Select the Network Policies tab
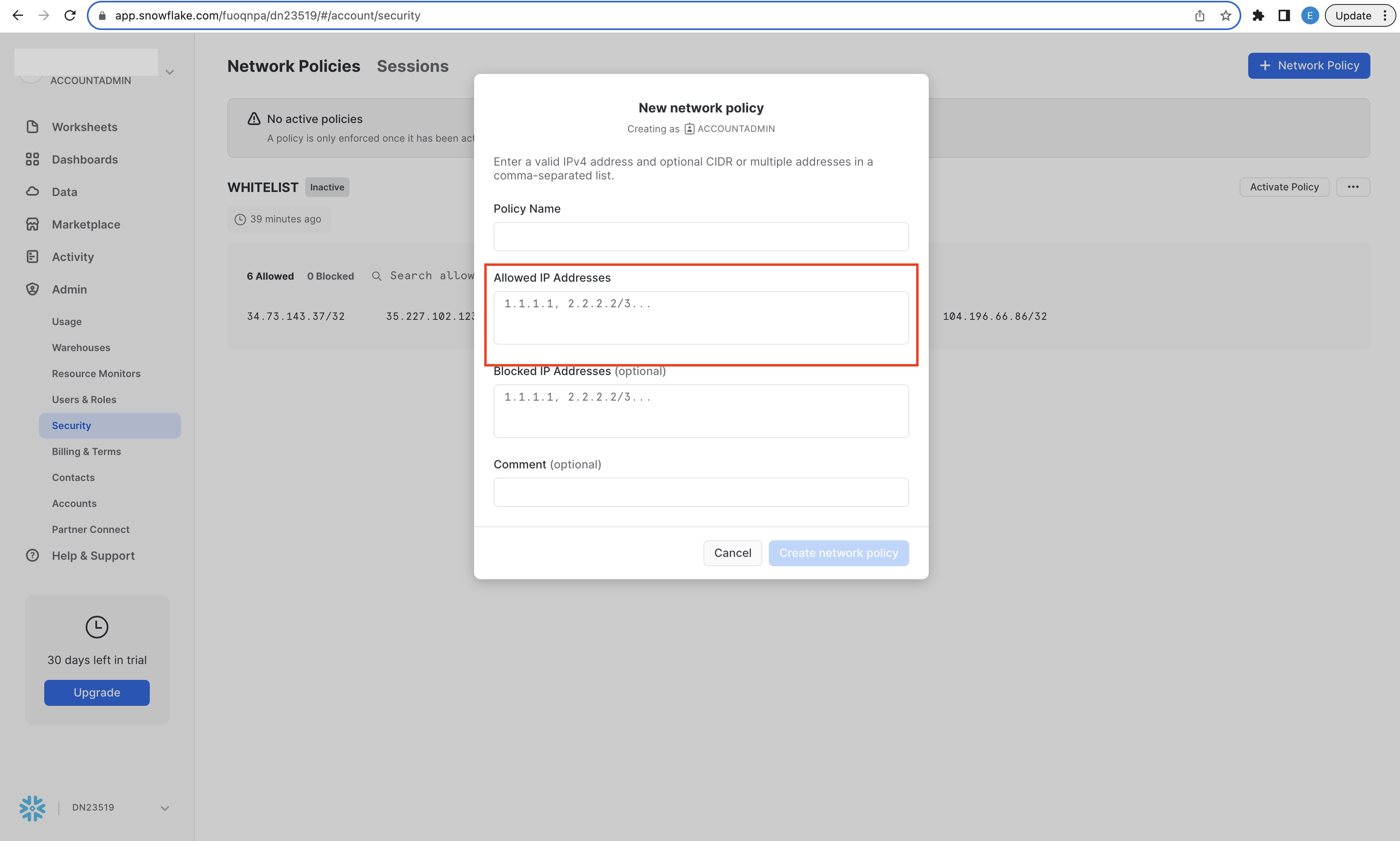This screenshot has height=841, width=1400. (x=293, y=66)
